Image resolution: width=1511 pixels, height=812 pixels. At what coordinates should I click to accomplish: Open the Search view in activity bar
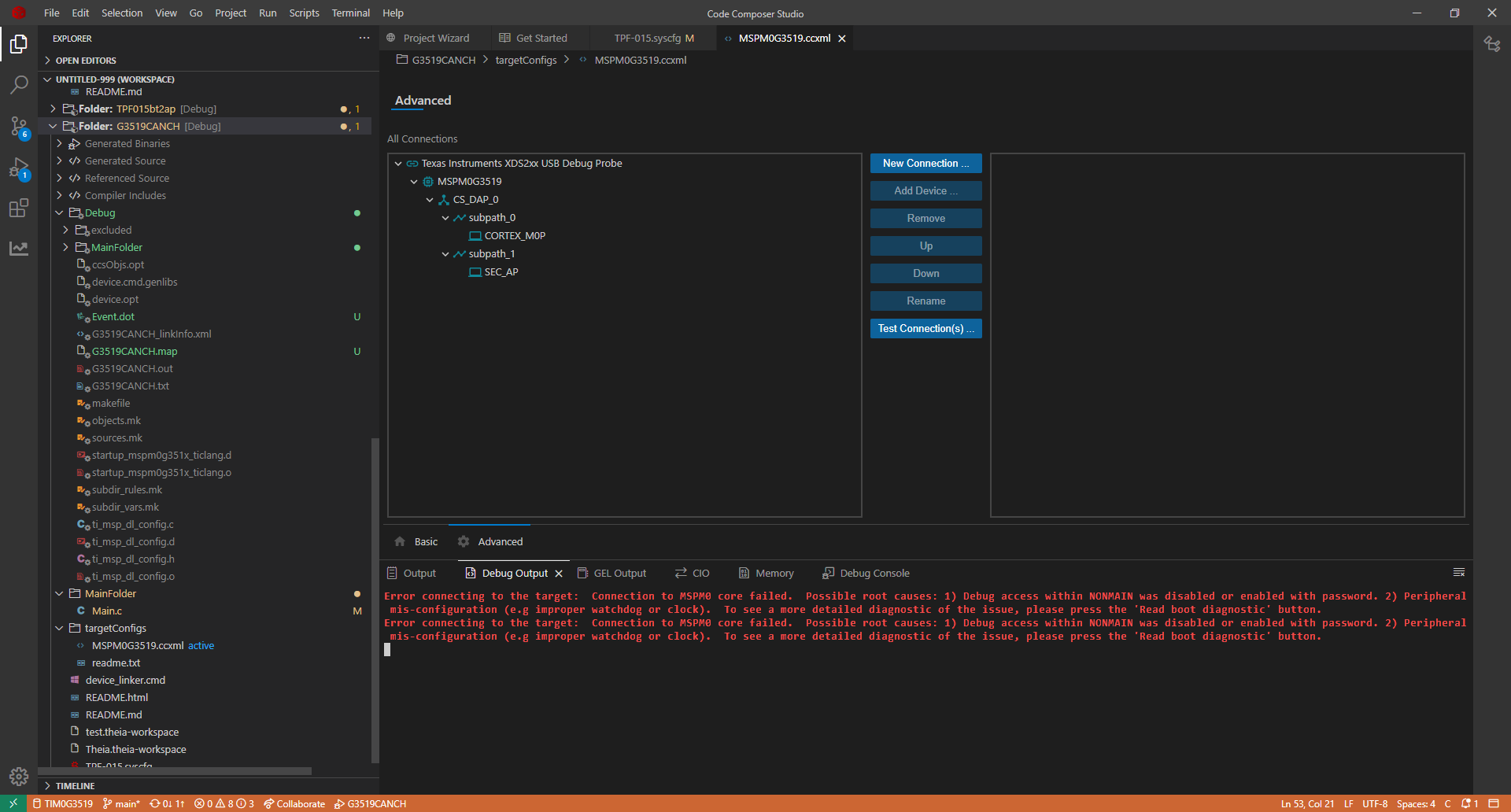(x=19, y=85)
